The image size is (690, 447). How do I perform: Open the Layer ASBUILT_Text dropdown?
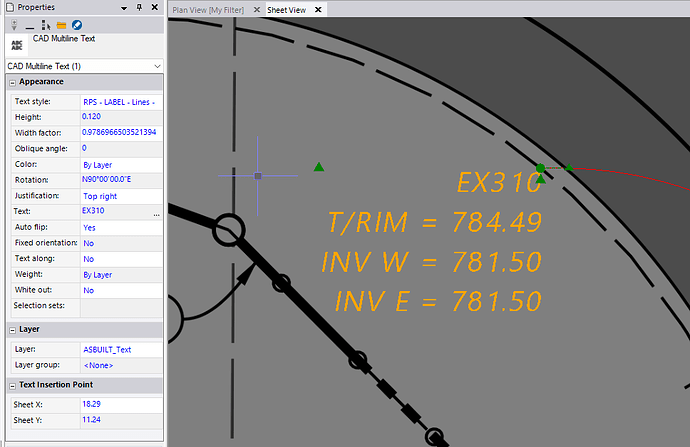(x=121, y=350)
